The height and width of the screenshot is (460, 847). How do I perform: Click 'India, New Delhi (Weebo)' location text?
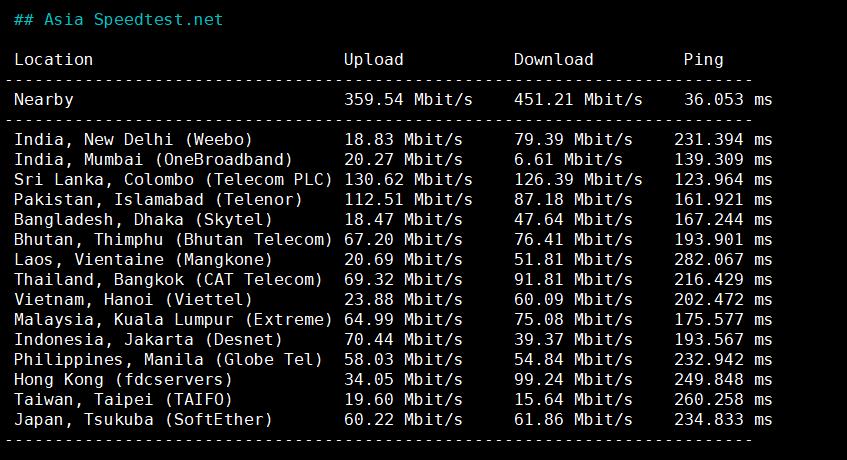tap(133, 139)
